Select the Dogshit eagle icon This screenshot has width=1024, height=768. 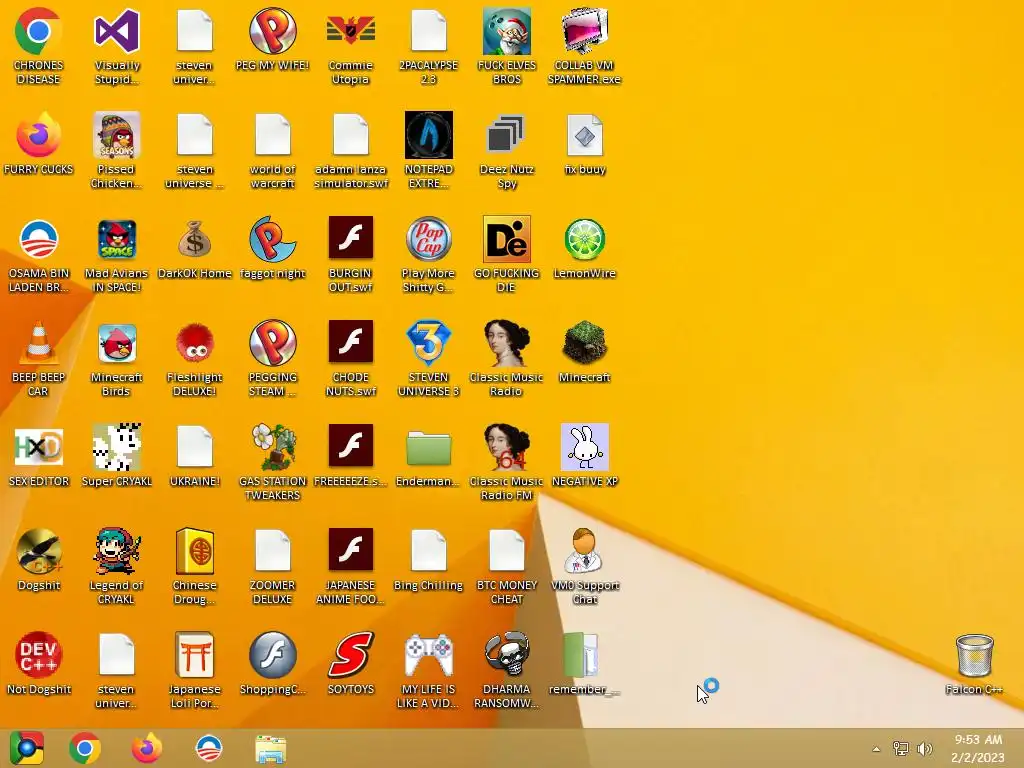coord(39,551)
